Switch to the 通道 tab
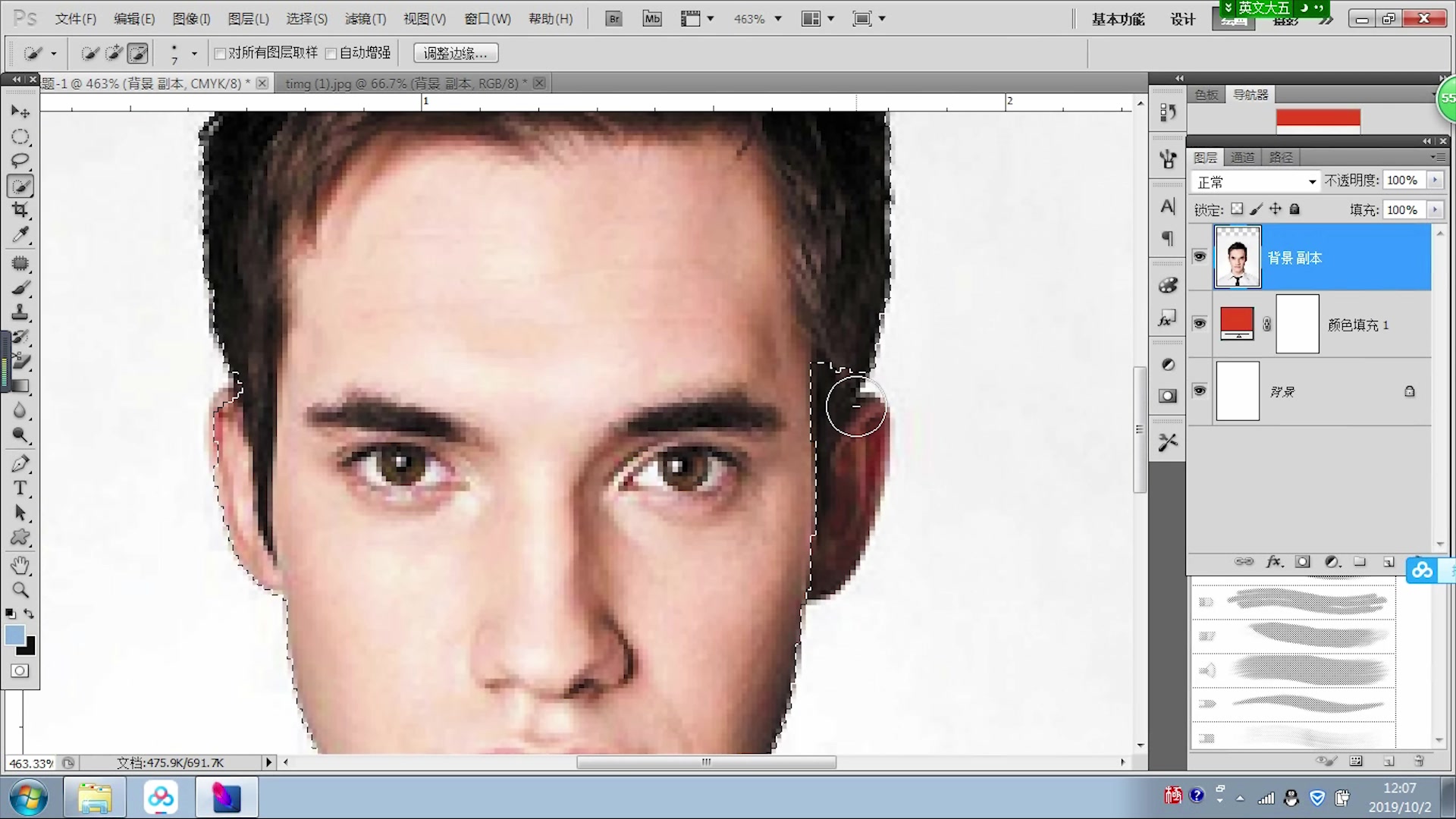 point(1242,158)
